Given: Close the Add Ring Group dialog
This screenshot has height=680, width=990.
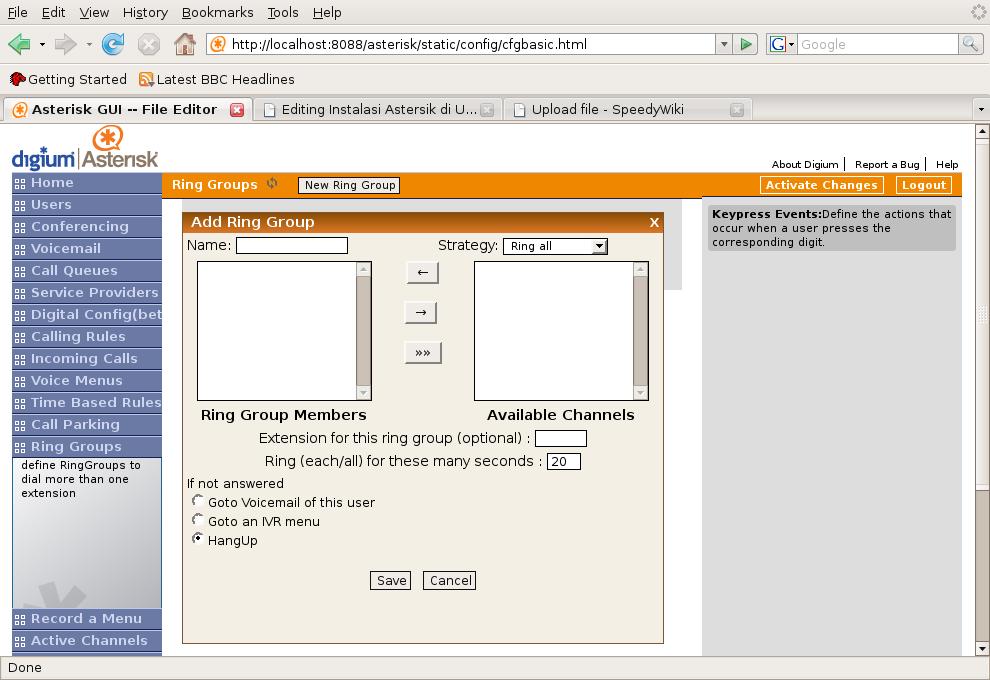Looking at the screenshot, I should tap(654, 222).
